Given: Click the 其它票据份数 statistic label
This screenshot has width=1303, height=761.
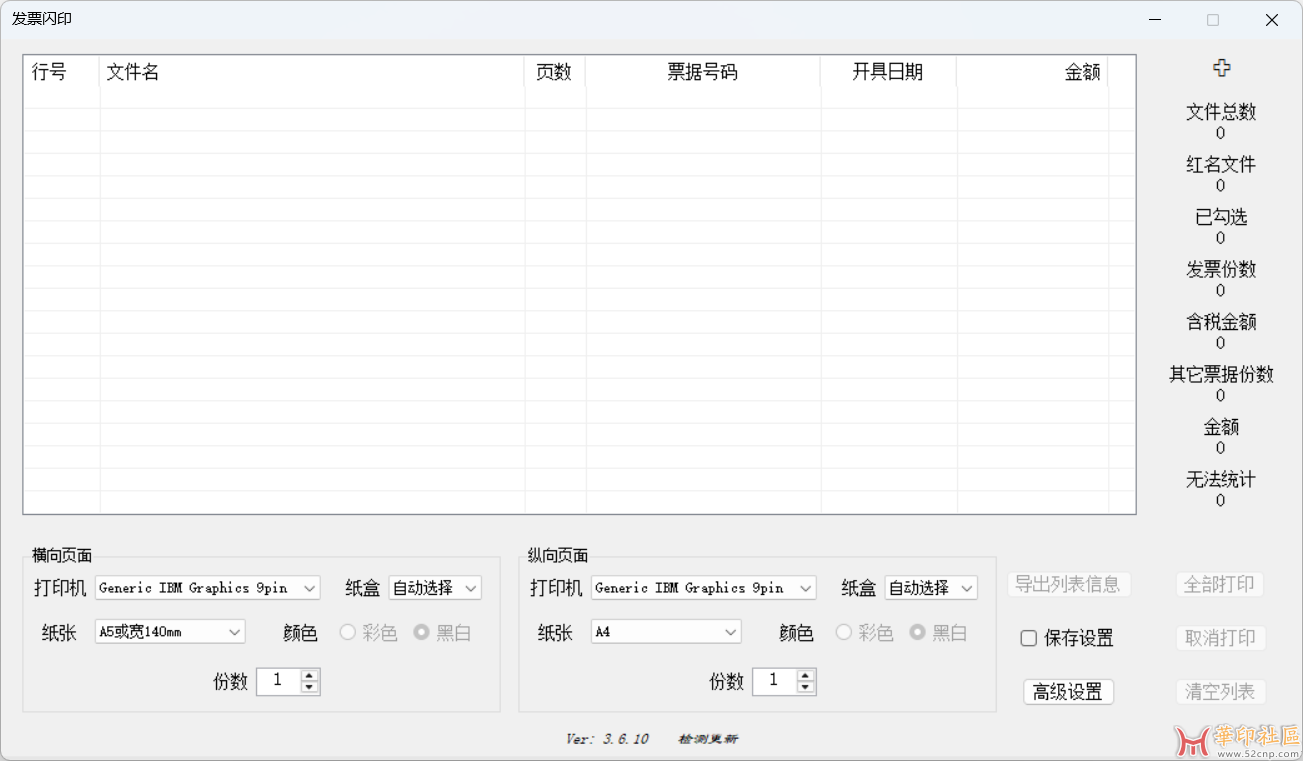Looking at the screenshot, I should point(1221,375).
